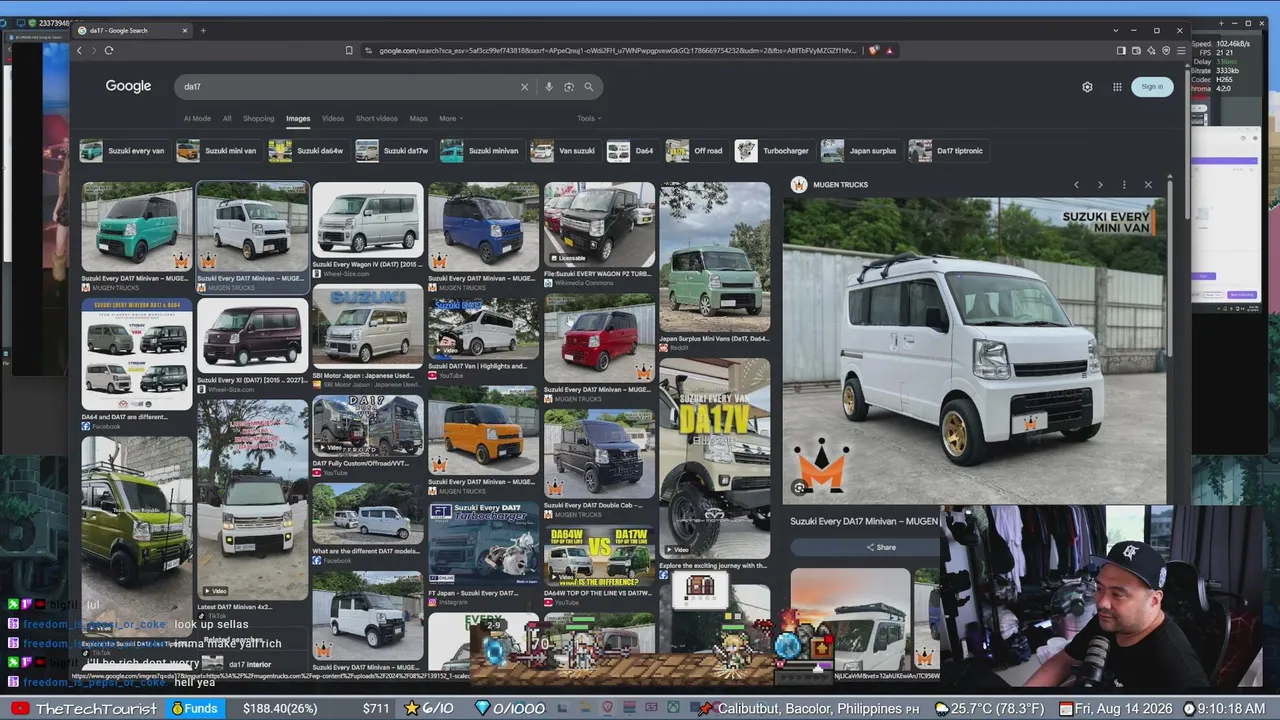Open the teal Suzuki Every DA17 thumbnail
Viewport: 1280px width, 720px height.
[137, 227]
